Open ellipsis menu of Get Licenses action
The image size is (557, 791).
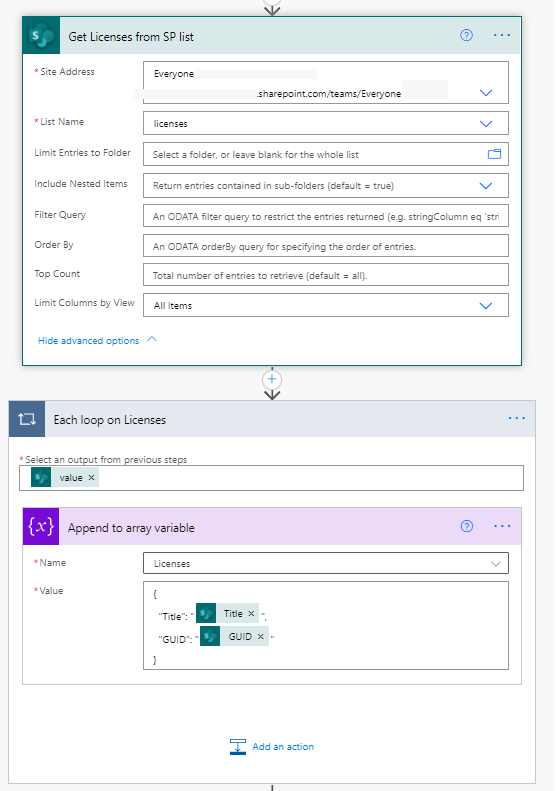502,35
